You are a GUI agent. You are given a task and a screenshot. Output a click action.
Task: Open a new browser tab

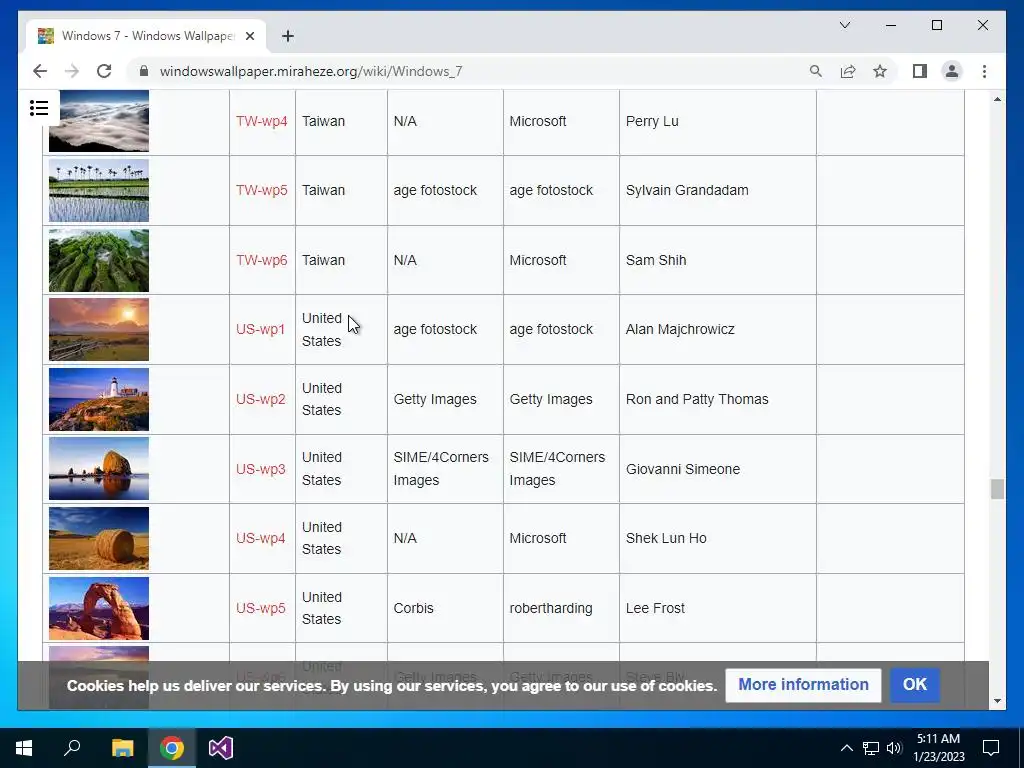tap(287, 36)
